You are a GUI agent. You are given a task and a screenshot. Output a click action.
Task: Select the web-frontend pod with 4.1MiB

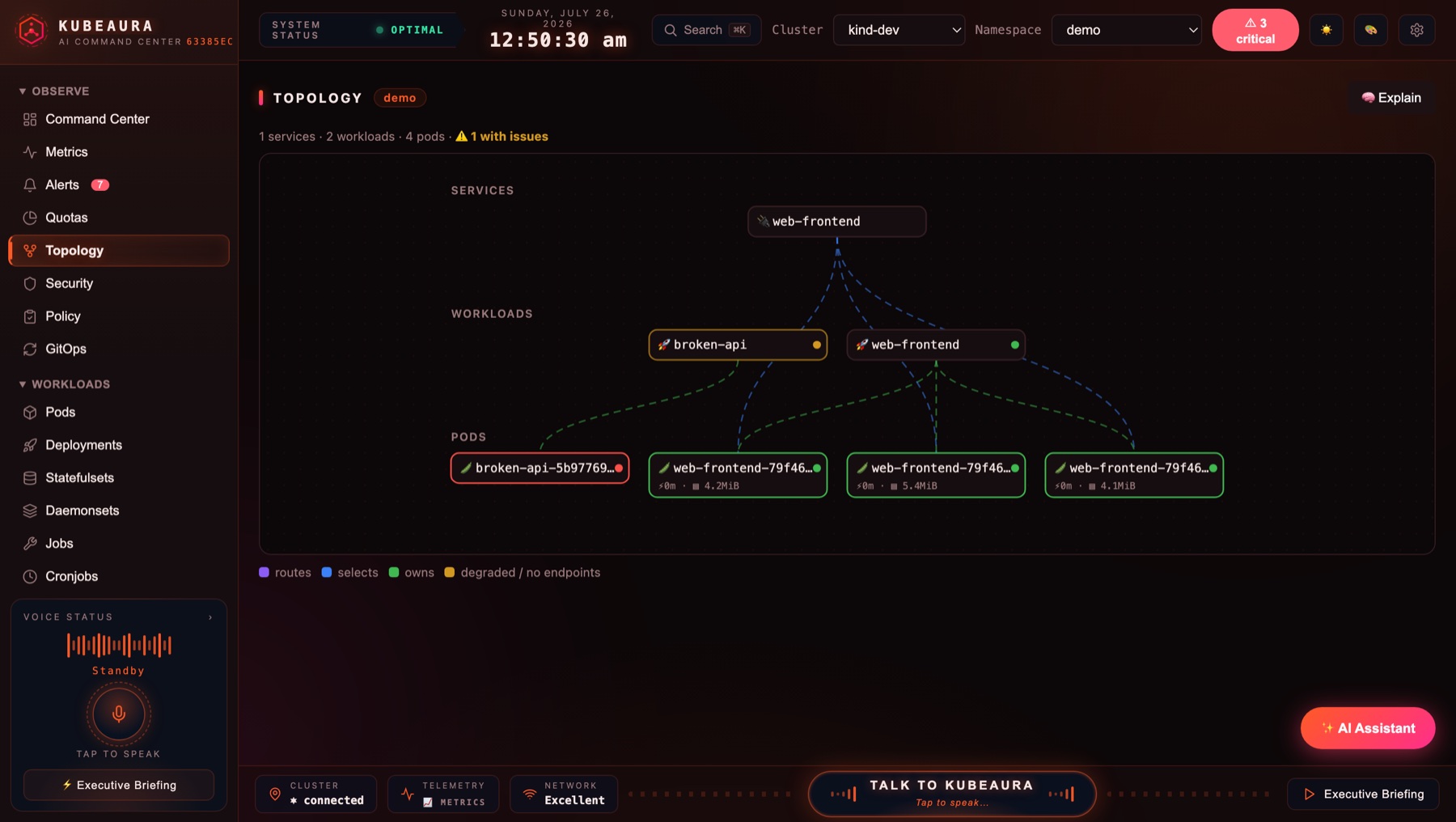coord(1134,475)
